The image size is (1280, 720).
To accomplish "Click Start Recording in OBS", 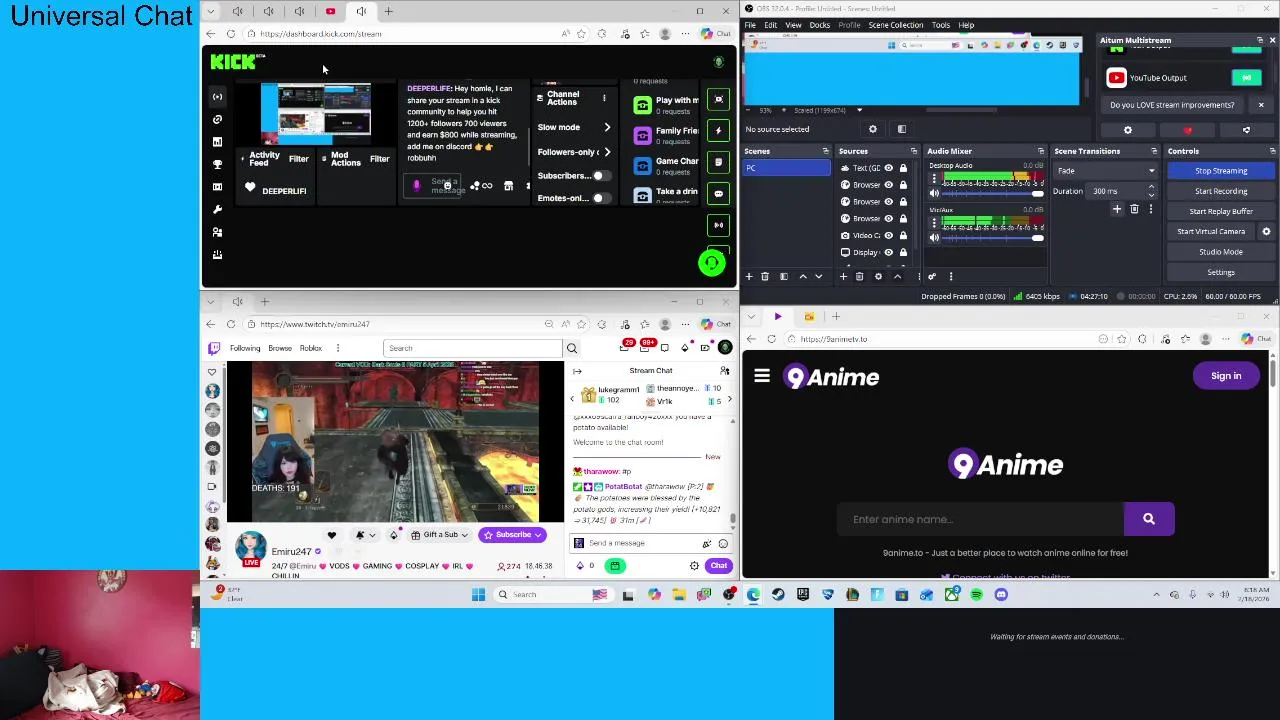I will (x=1221, y=191).
